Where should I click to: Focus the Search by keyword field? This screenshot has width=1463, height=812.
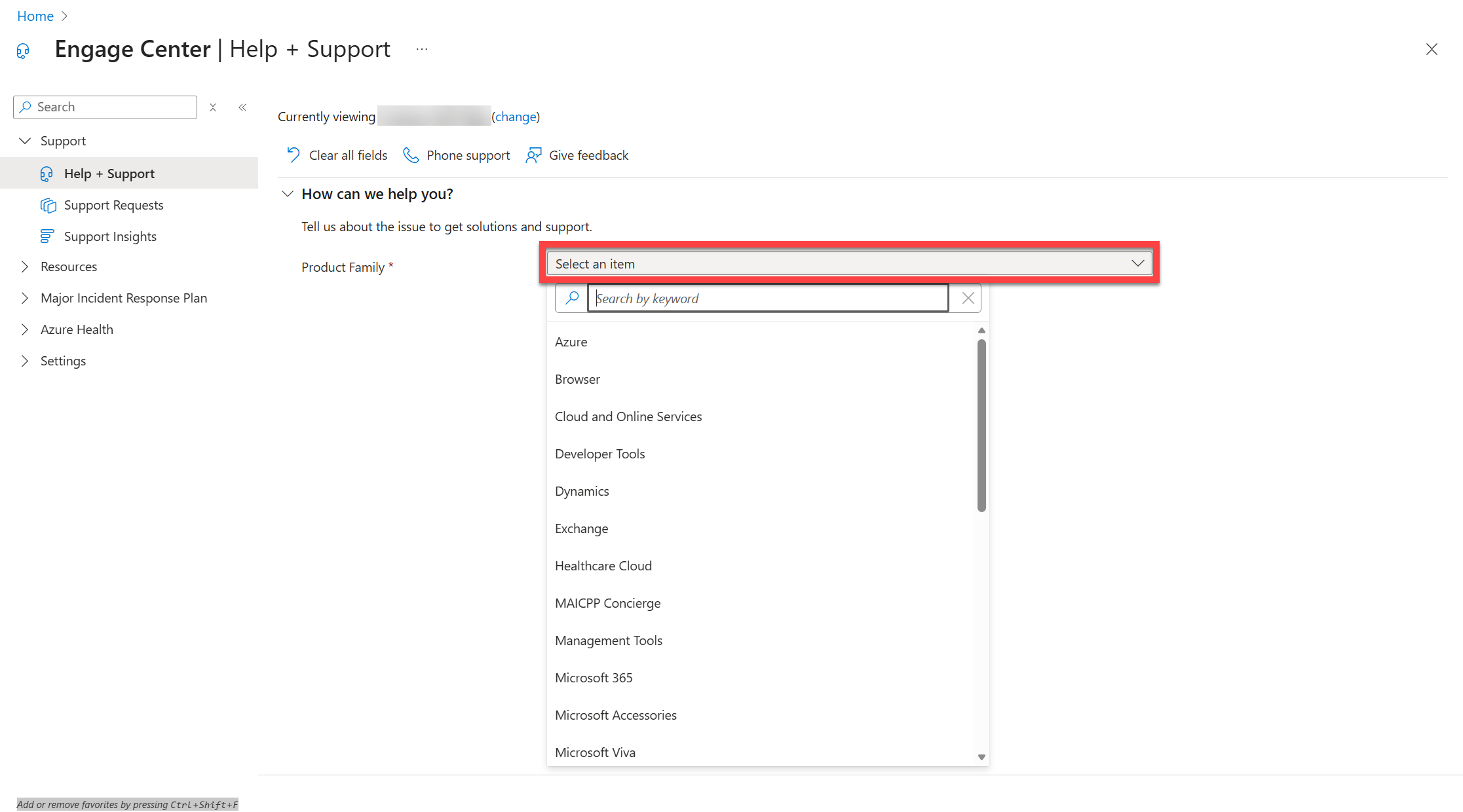click(768, 298)
